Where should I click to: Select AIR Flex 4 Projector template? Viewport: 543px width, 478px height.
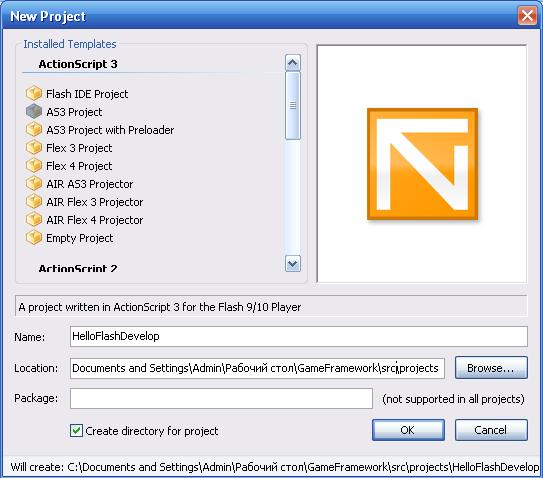94,220
